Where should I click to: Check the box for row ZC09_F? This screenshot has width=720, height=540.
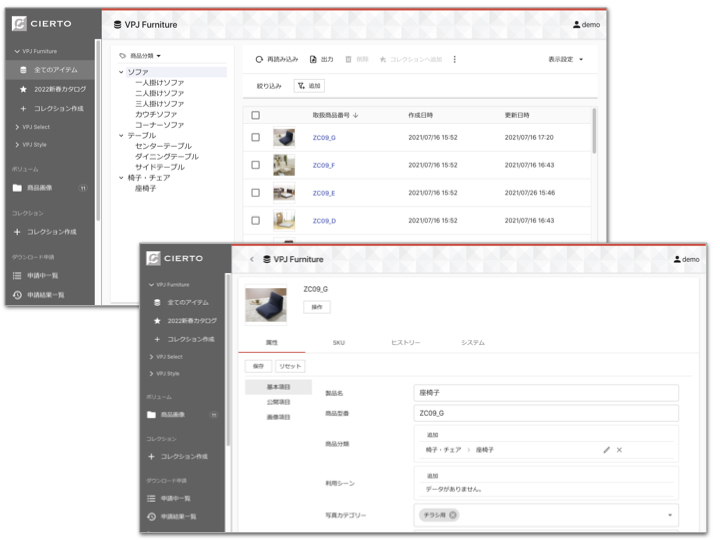(x=256, y=165)
